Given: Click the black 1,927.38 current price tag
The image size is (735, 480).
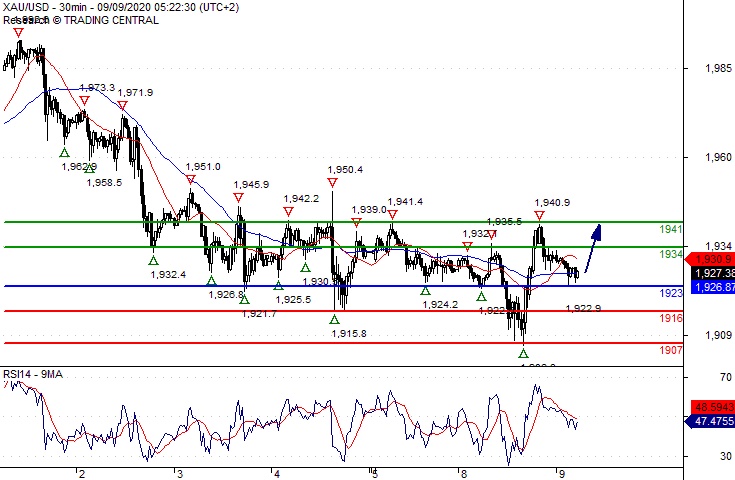Looking at the screenshot, I should pyautogui.click(x=713, y=273).
